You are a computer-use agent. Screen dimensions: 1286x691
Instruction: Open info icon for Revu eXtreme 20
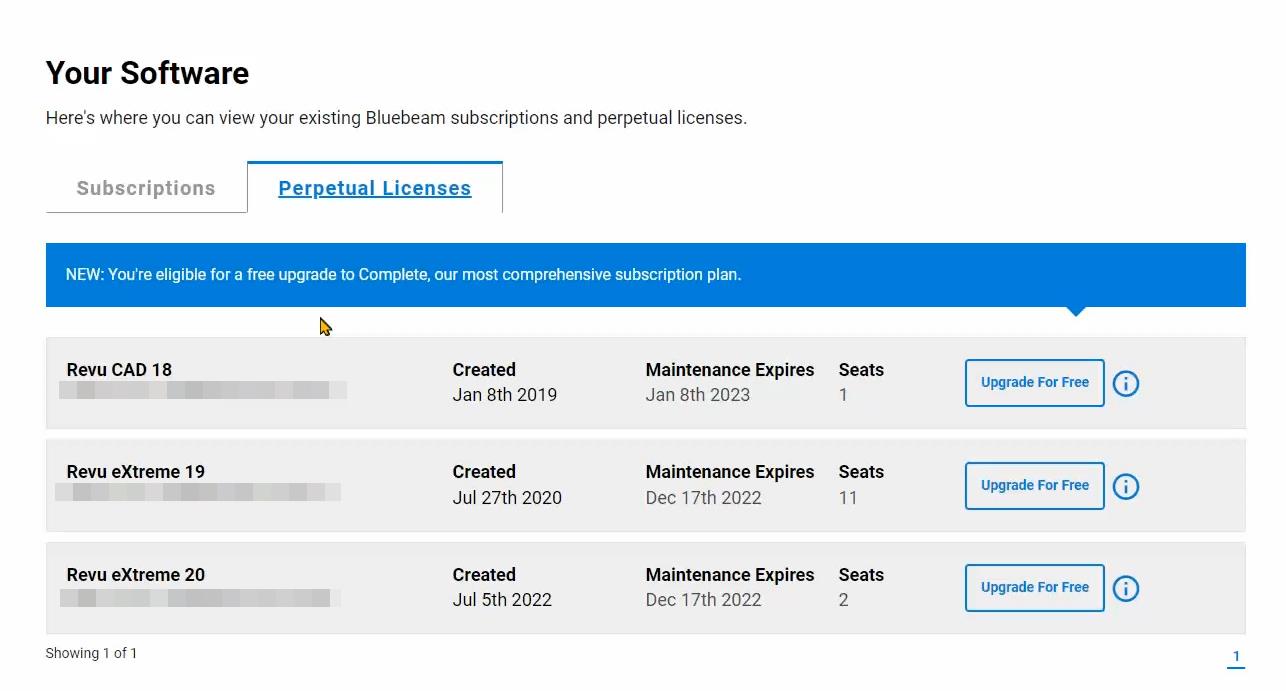(1126, 589)
